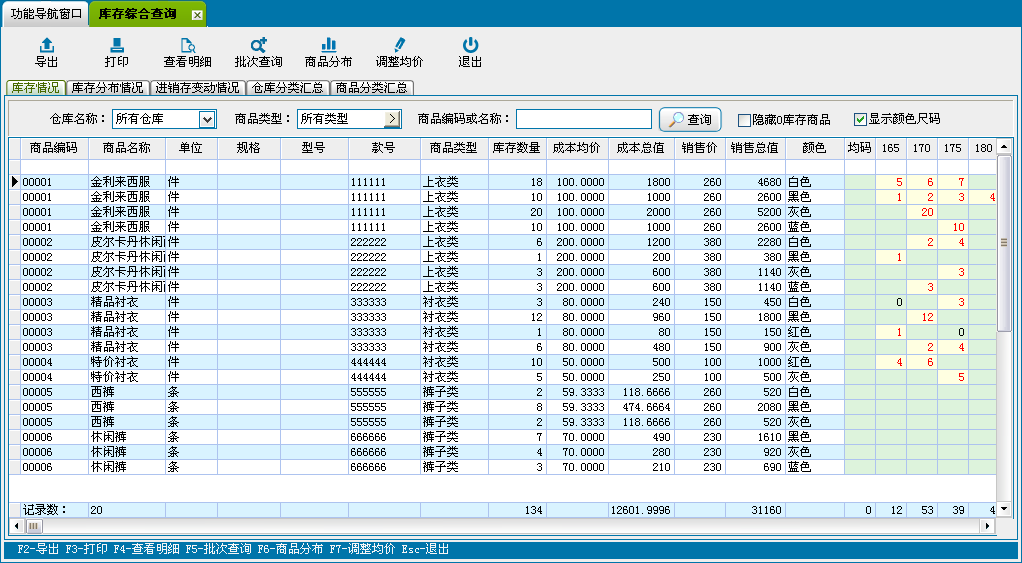Open 查看明细 detail view icon
This screenshot has height=563, width=1022.
tap(187, 45)
